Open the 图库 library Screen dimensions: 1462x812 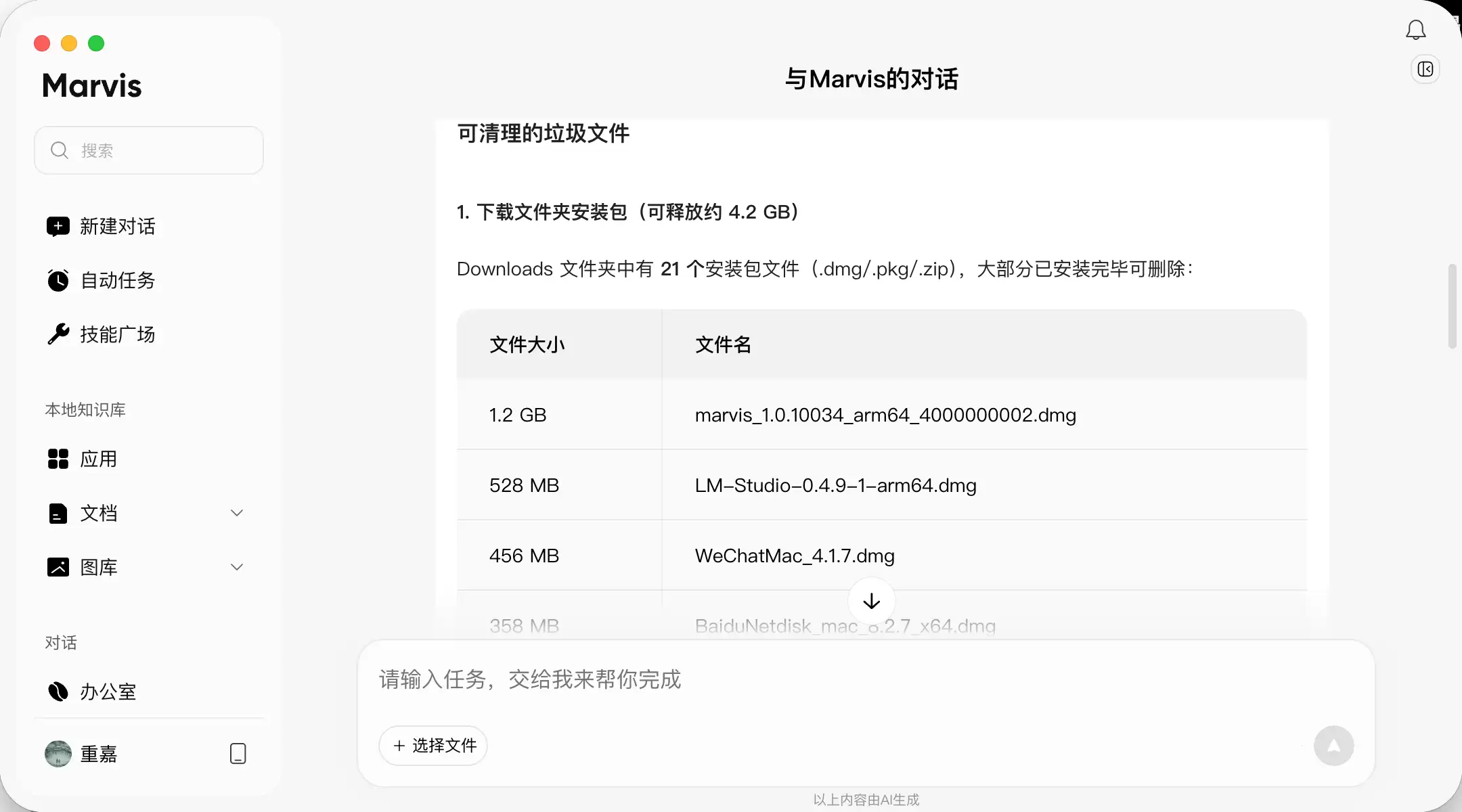[99, 567]
